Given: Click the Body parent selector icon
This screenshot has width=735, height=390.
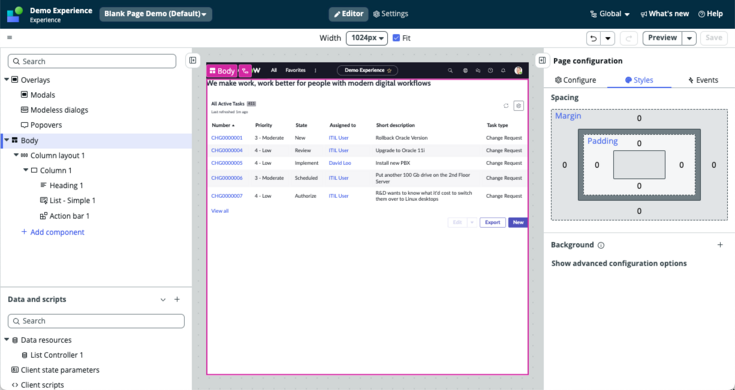Looking at the screenshot, I should 245,71.
